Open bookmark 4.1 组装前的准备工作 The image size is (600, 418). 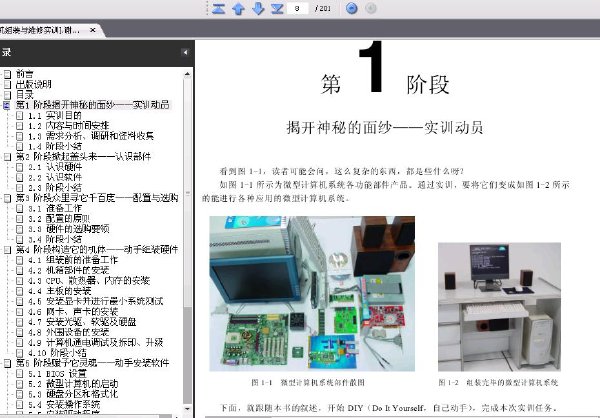coord(73,260)
